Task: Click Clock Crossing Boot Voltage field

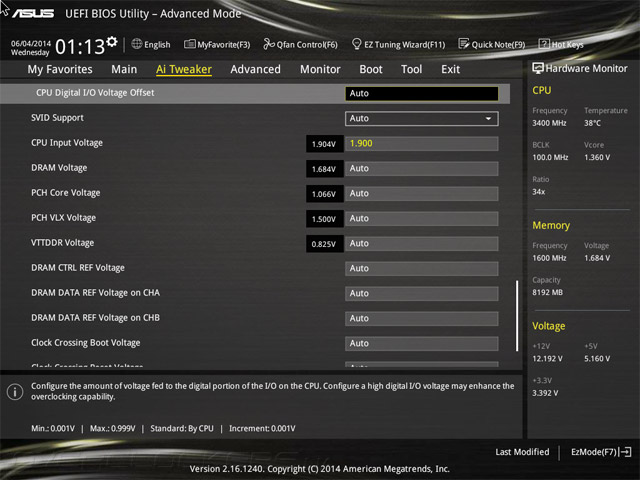Action: tap(422, 343)
